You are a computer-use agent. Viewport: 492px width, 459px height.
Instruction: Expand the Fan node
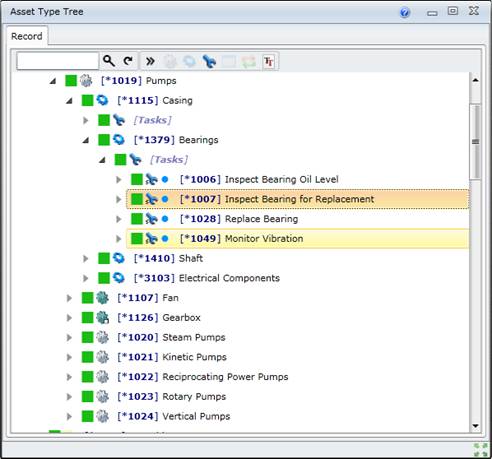[x=69, y=298]
